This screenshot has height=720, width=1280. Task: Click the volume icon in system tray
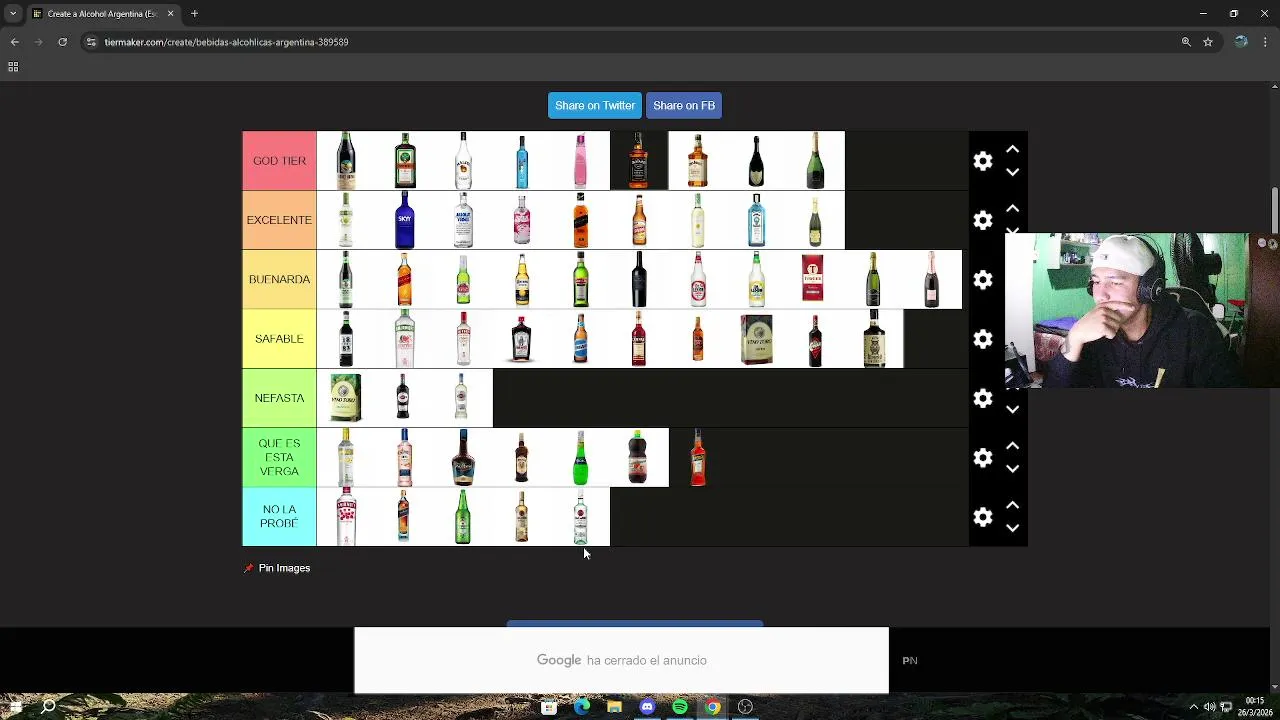(1209, 707)
